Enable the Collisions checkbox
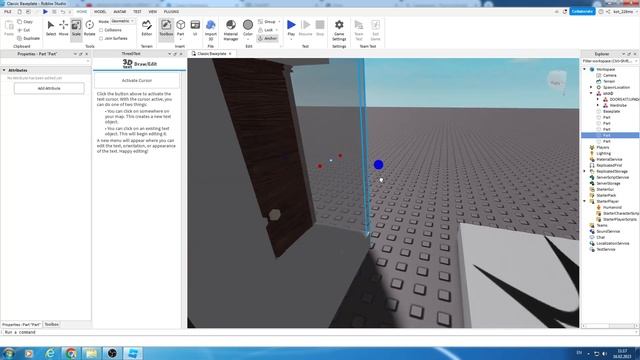The height and width of the screenshot is (360, 640). tap(101, 30)
